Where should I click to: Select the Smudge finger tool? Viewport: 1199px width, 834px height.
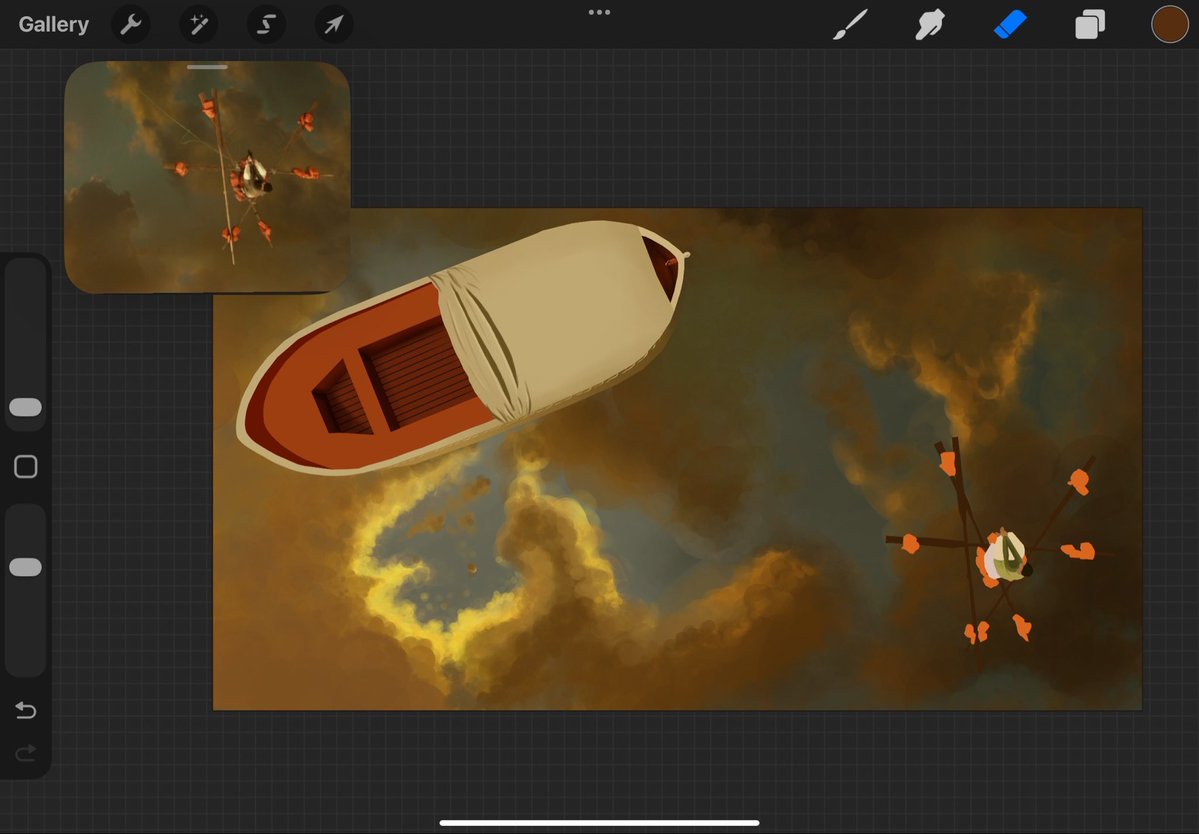(930, 24)
